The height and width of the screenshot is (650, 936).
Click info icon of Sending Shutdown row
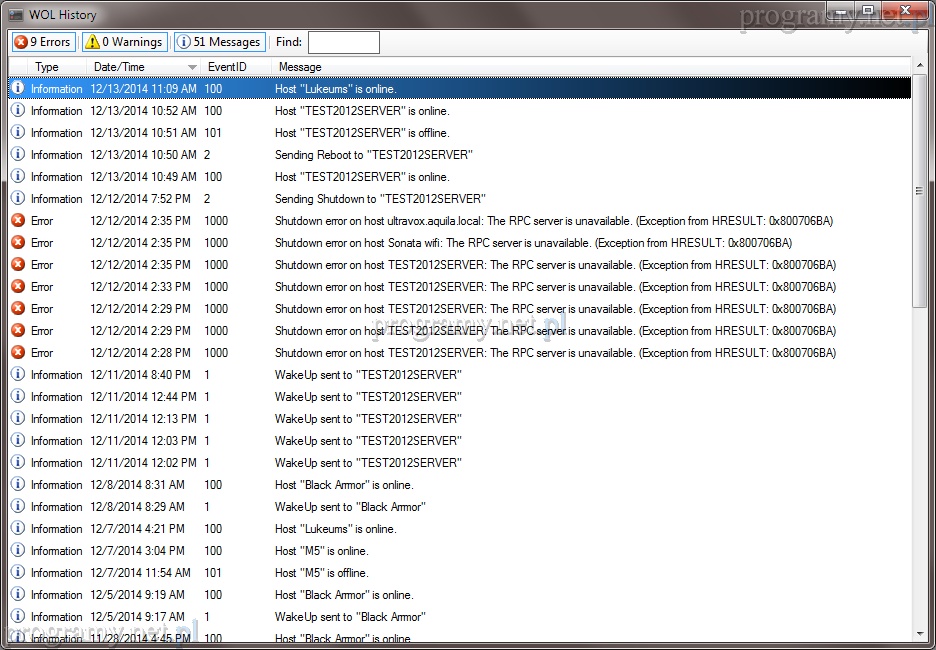[x=17, y=199]
